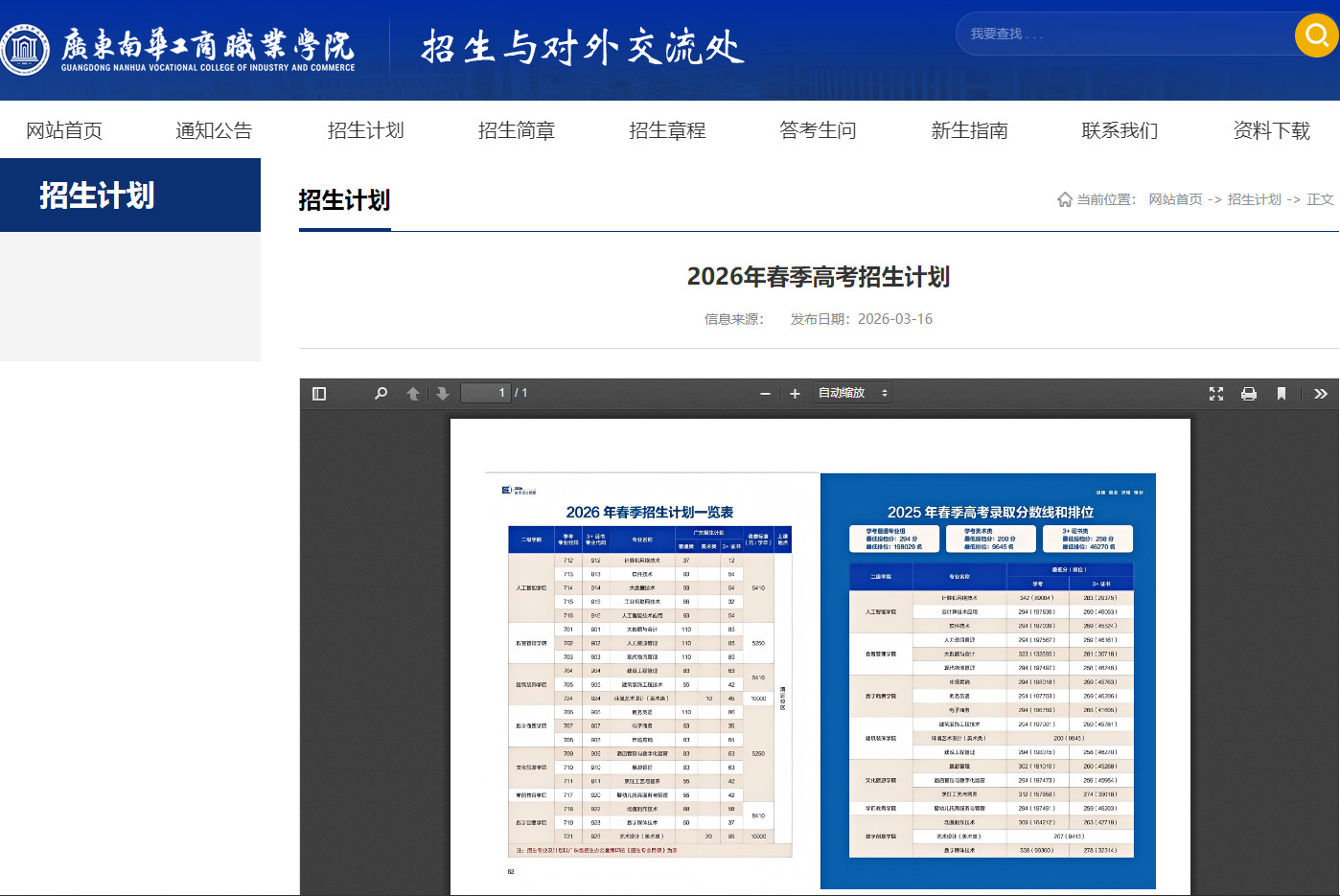Open the 自动缩放 zoom level dropdown
The width and height of the screenshot is (1340, 896).
tap(850, 393)
